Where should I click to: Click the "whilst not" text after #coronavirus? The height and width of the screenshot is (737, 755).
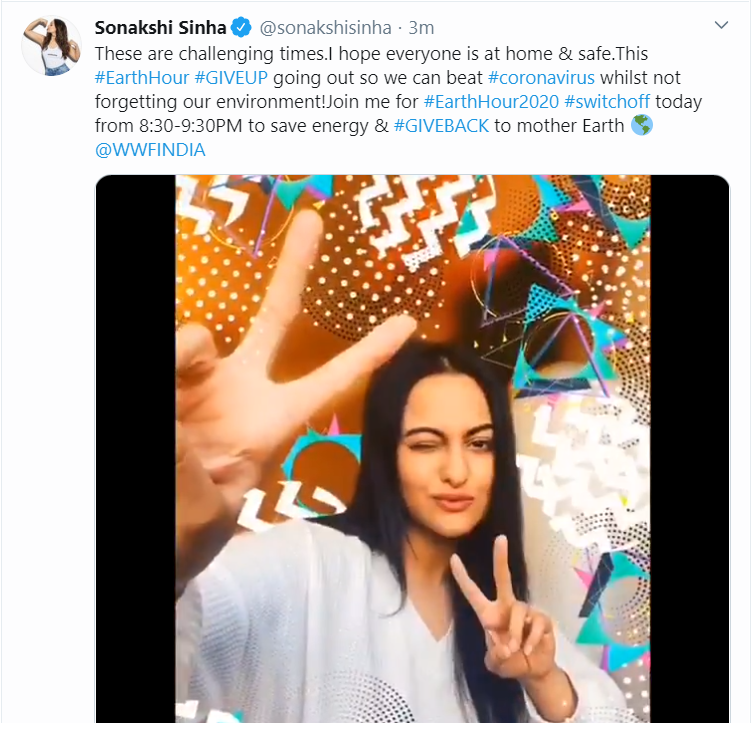(640, 77)
